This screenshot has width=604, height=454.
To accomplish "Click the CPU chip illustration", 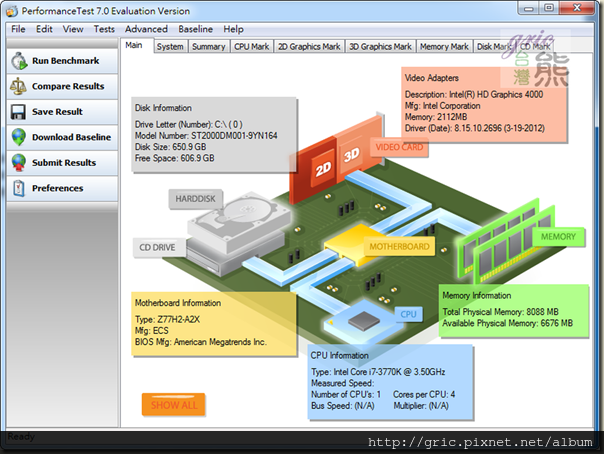I will [364, 321].
